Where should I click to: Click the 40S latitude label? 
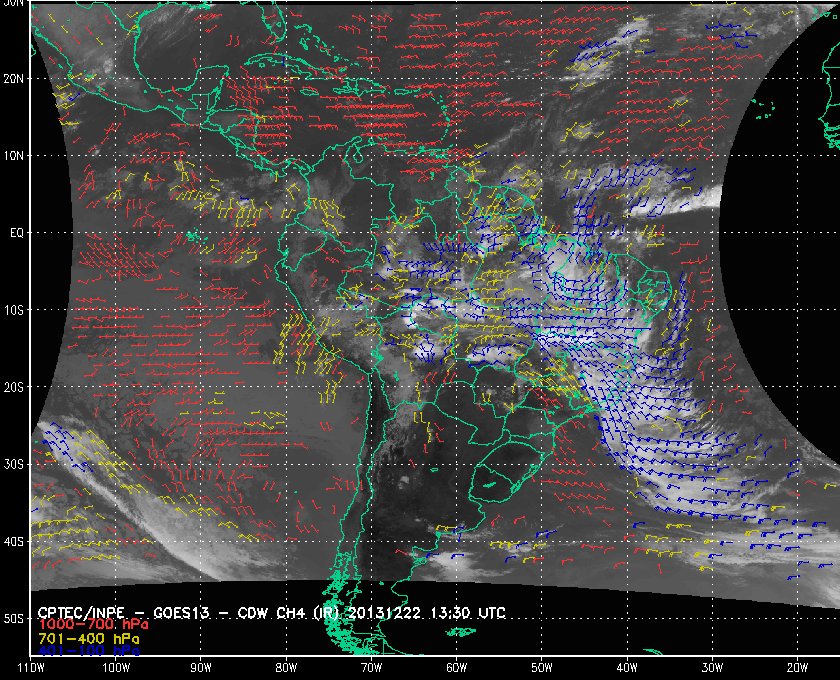click(13, 541)
